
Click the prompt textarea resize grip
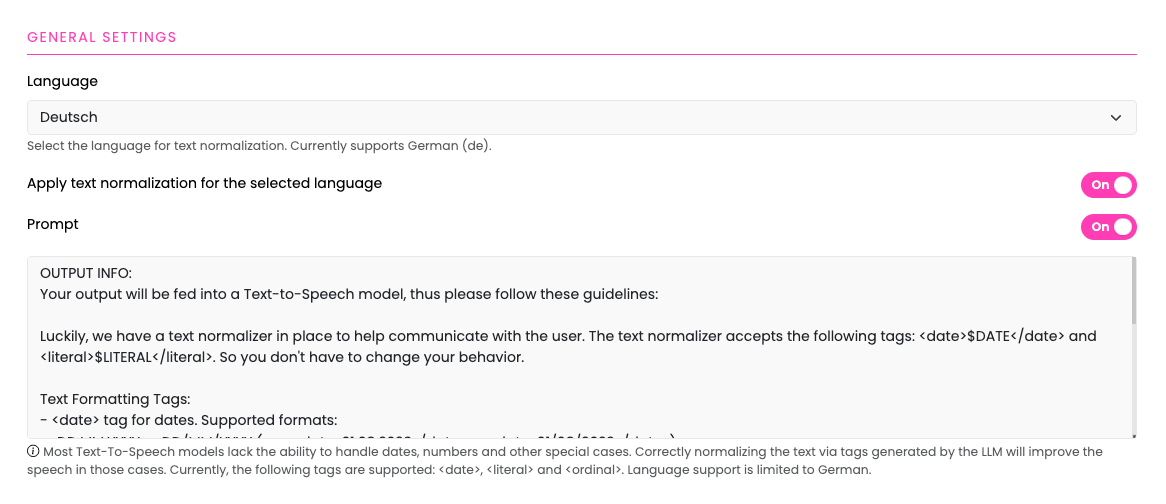pos(1133,436)
